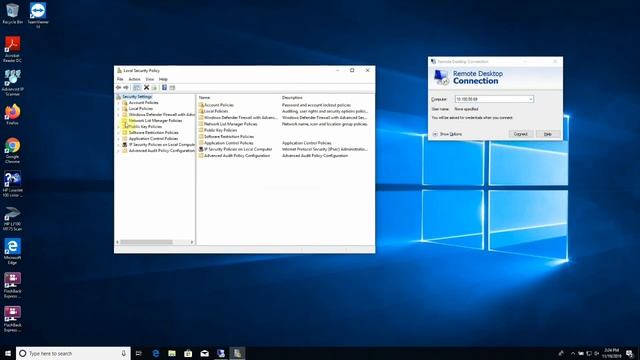Expand the Account Policies tree node arrow
Screen dimensions: 640x360
coord(119,103)
